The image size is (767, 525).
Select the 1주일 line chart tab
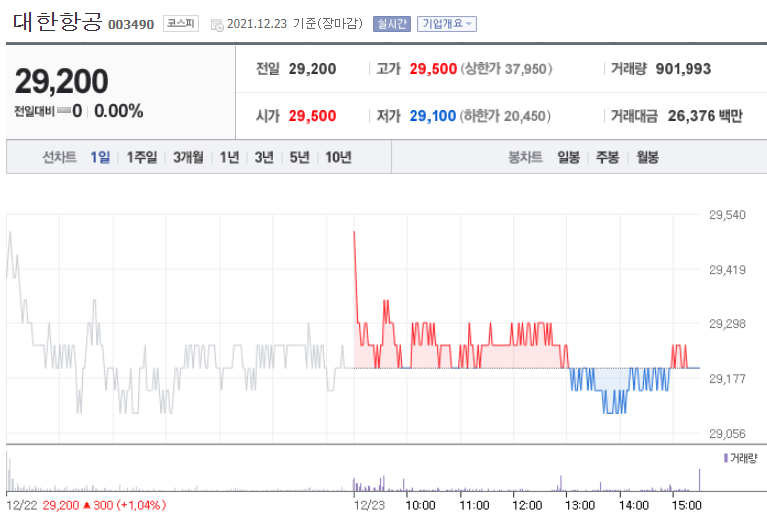tap(142, 157)
